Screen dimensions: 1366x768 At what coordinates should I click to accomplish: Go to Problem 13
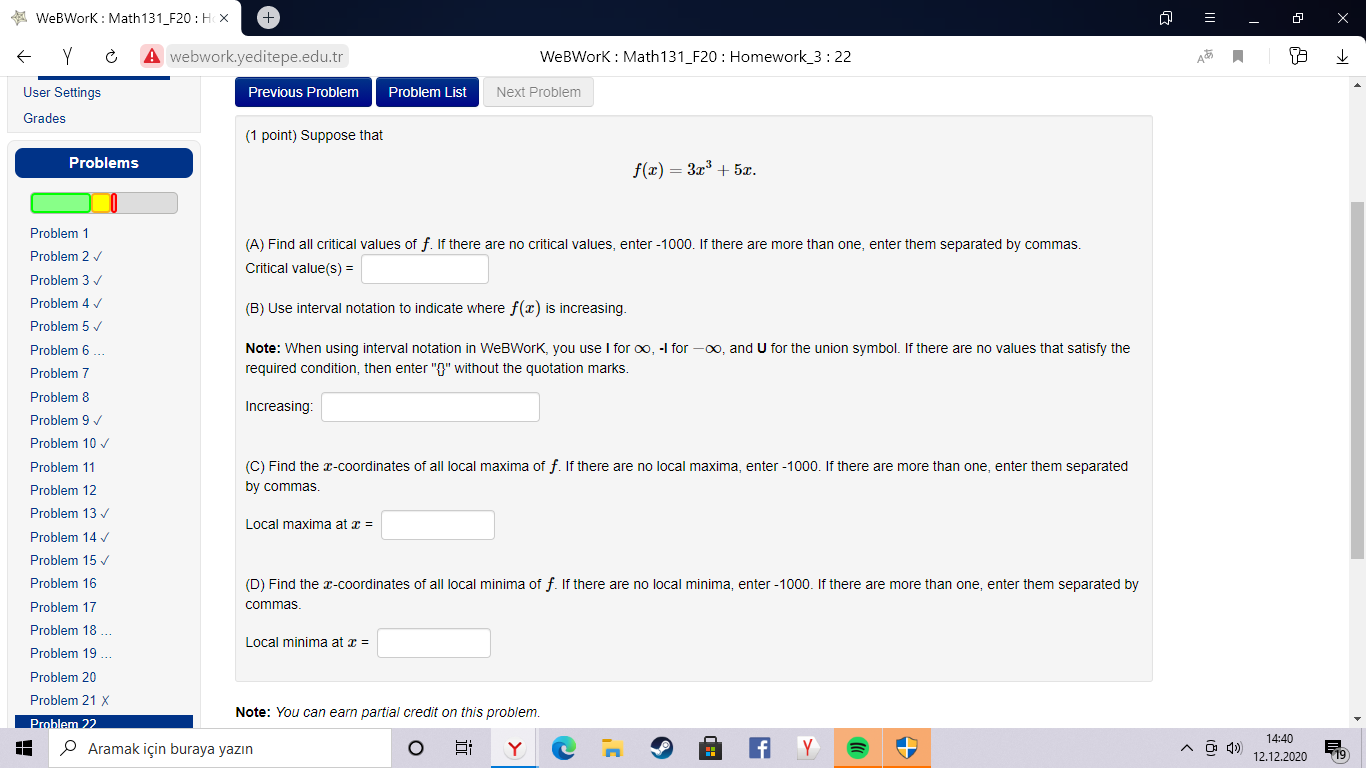[70, 513]
